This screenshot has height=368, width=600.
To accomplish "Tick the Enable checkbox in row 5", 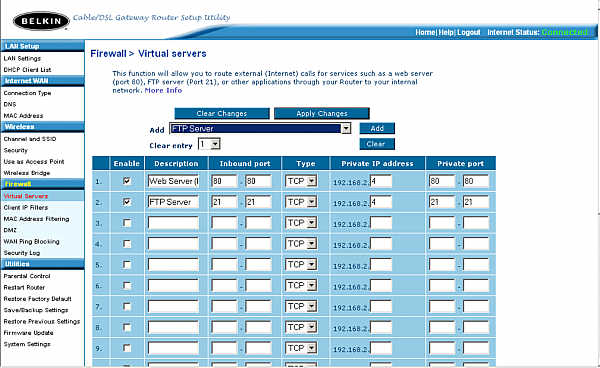I will [127, 264].
